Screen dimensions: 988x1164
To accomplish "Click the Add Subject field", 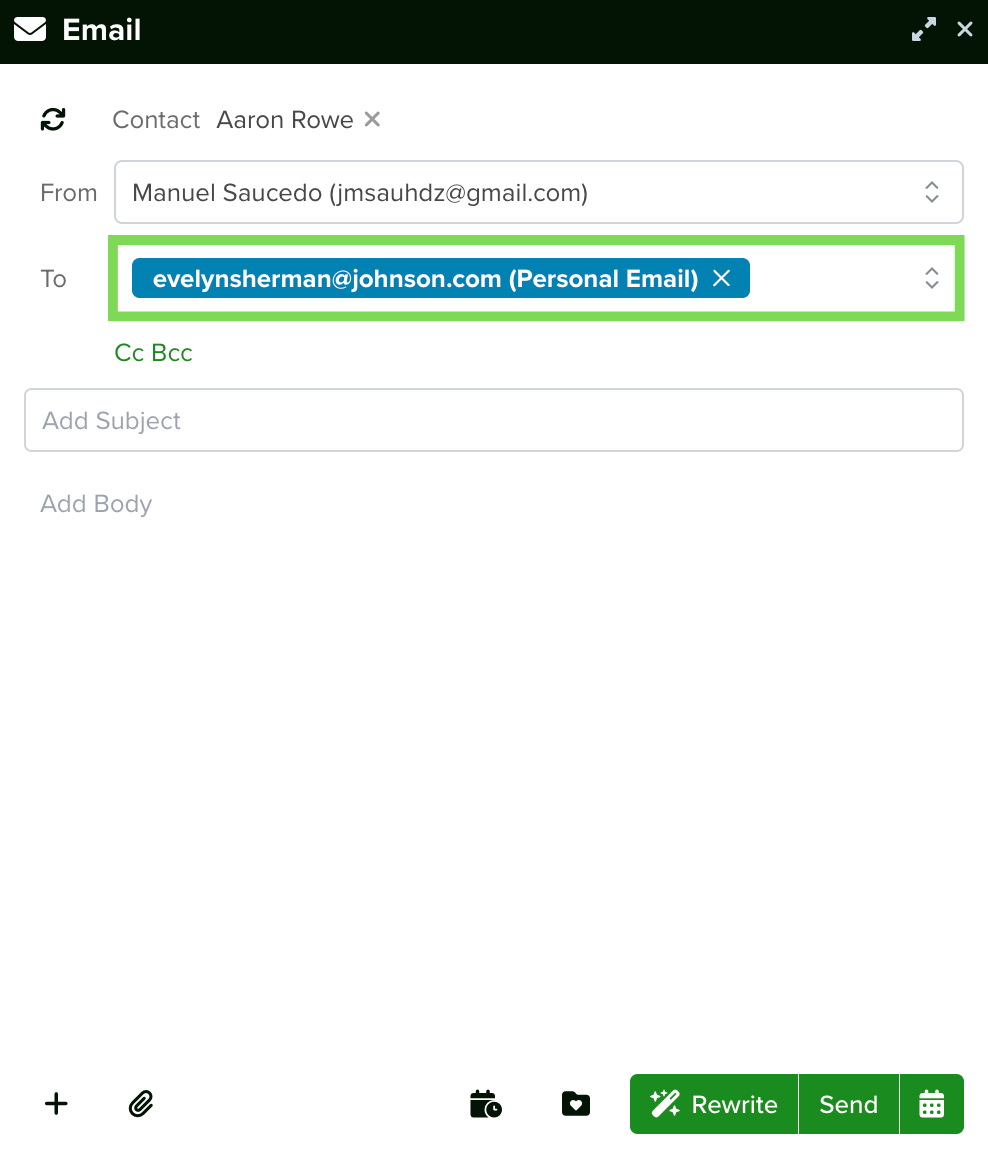I will click(494, 420).
